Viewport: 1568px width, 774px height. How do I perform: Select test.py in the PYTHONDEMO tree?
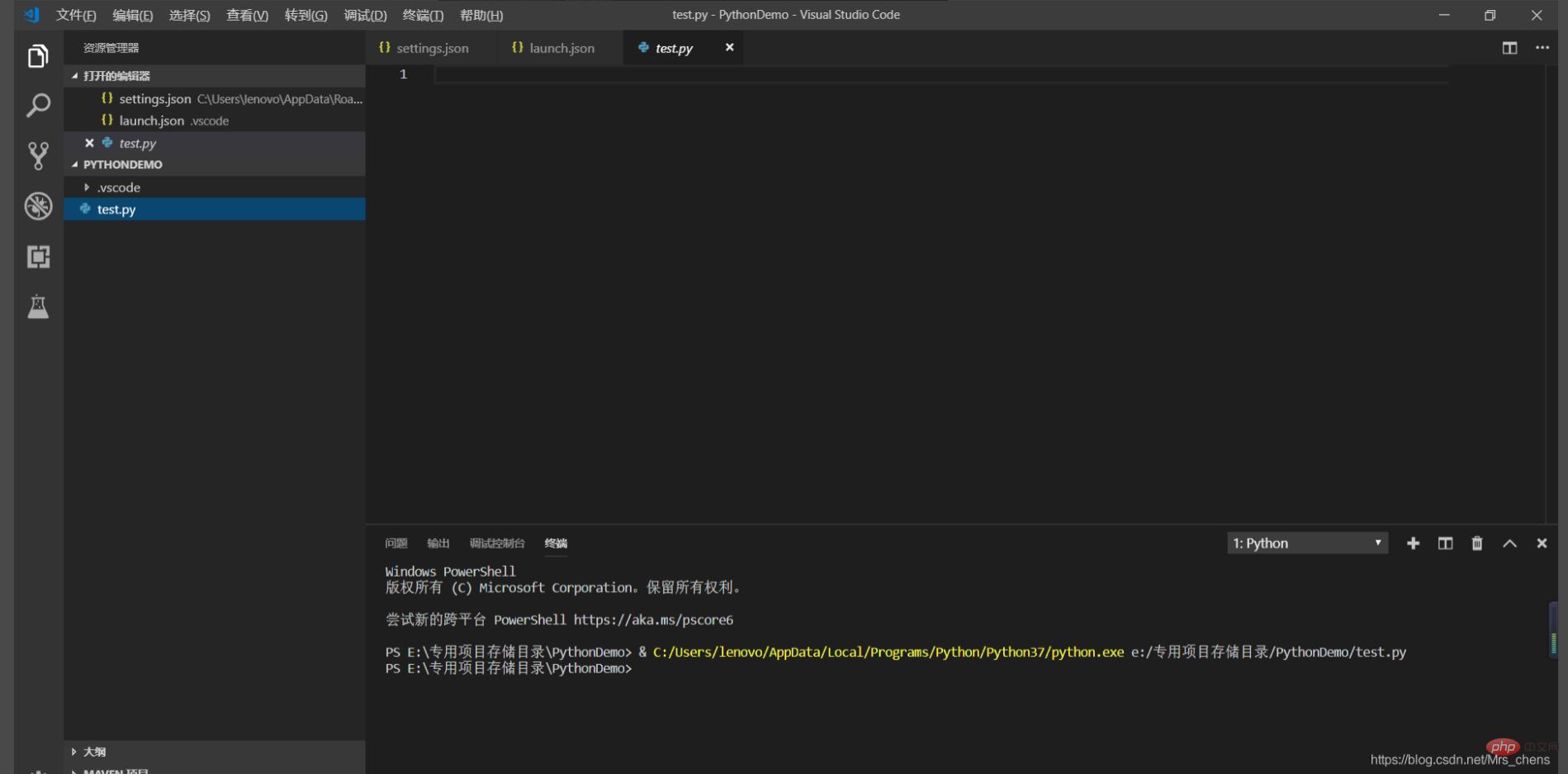(116, 210)
